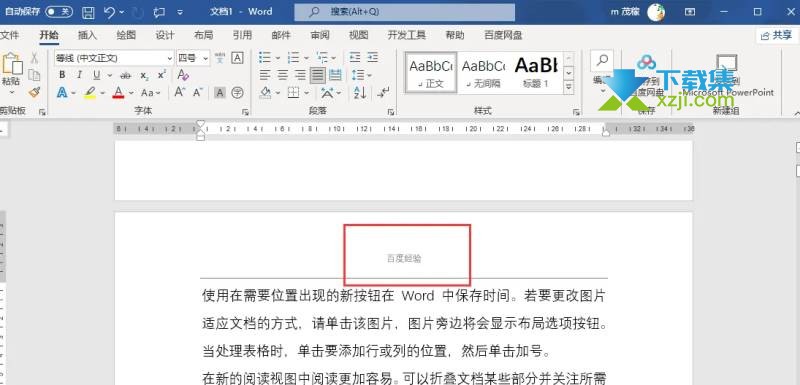Toggle Italic formatting
The width and height of the screenshot is (800, 385).
point(80,75)
